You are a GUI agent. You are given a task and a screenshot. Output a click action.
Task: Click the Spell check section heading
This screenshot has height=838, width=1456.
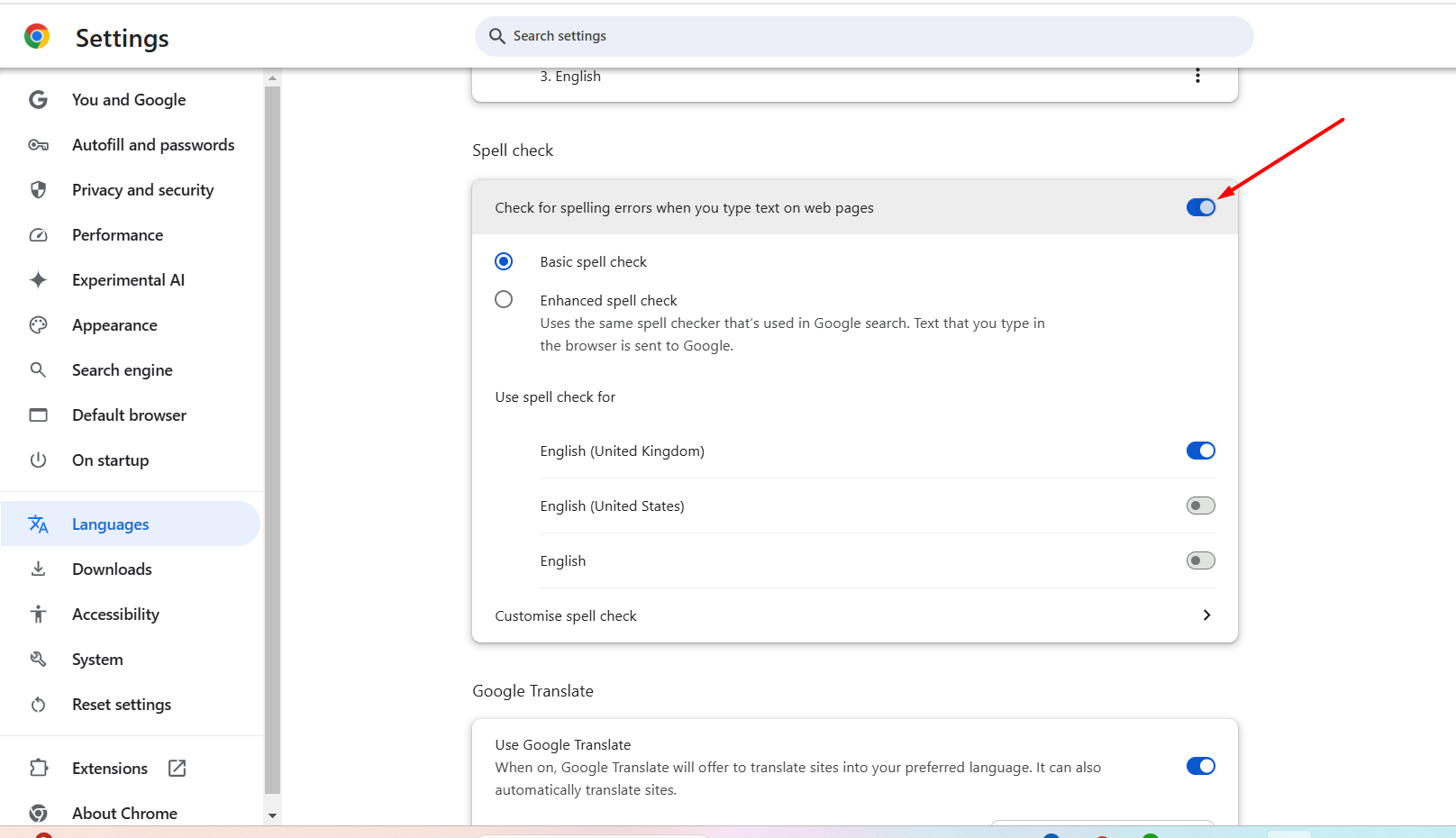click(x=513, y=150)
